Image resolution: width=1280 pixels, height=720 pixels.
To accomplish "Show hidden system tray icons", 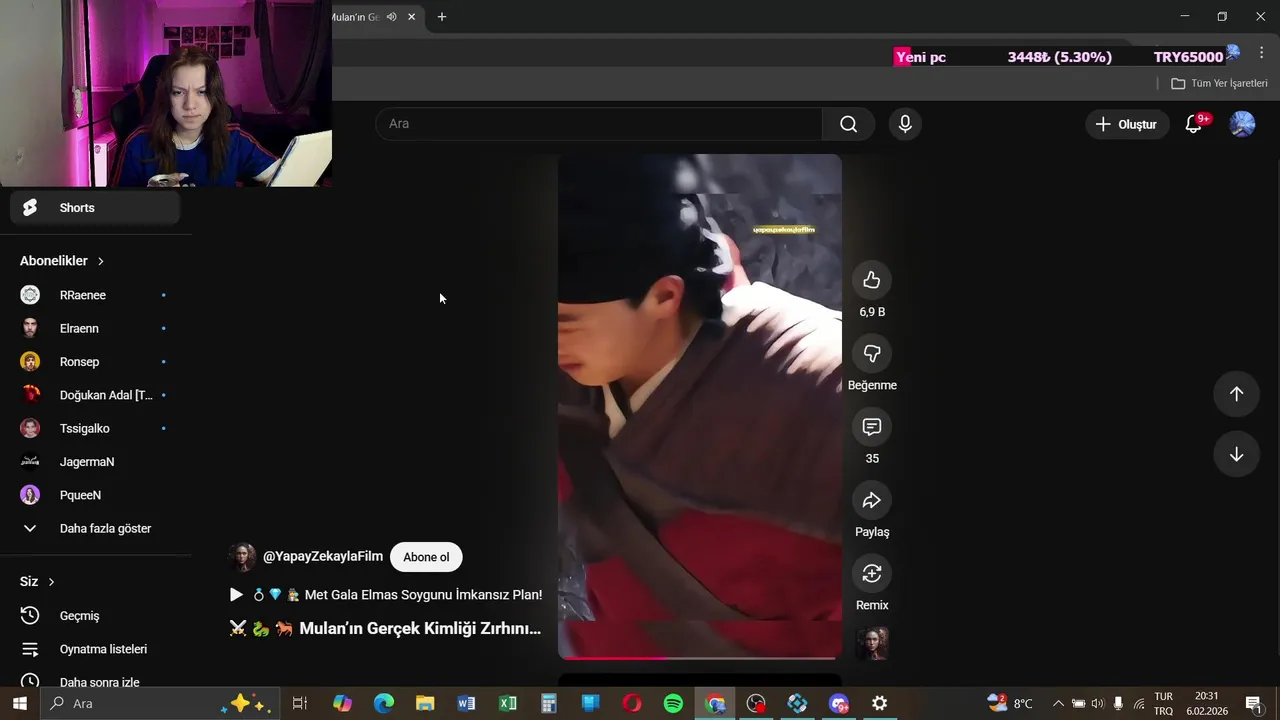I will pyautogui.click(x=1058, y=704).
